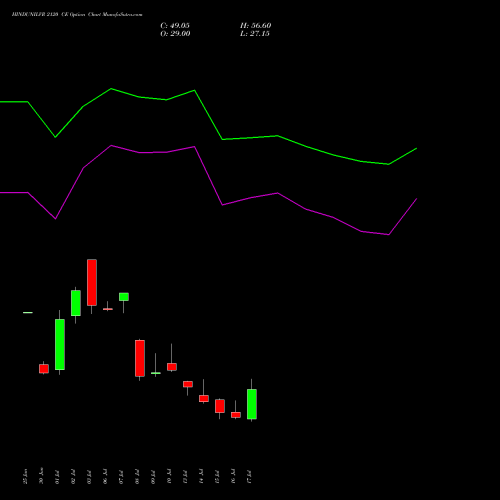This screenshot has width=500, height=500.
Task: Click the last date label on the axis
Action: pos(250,477)
